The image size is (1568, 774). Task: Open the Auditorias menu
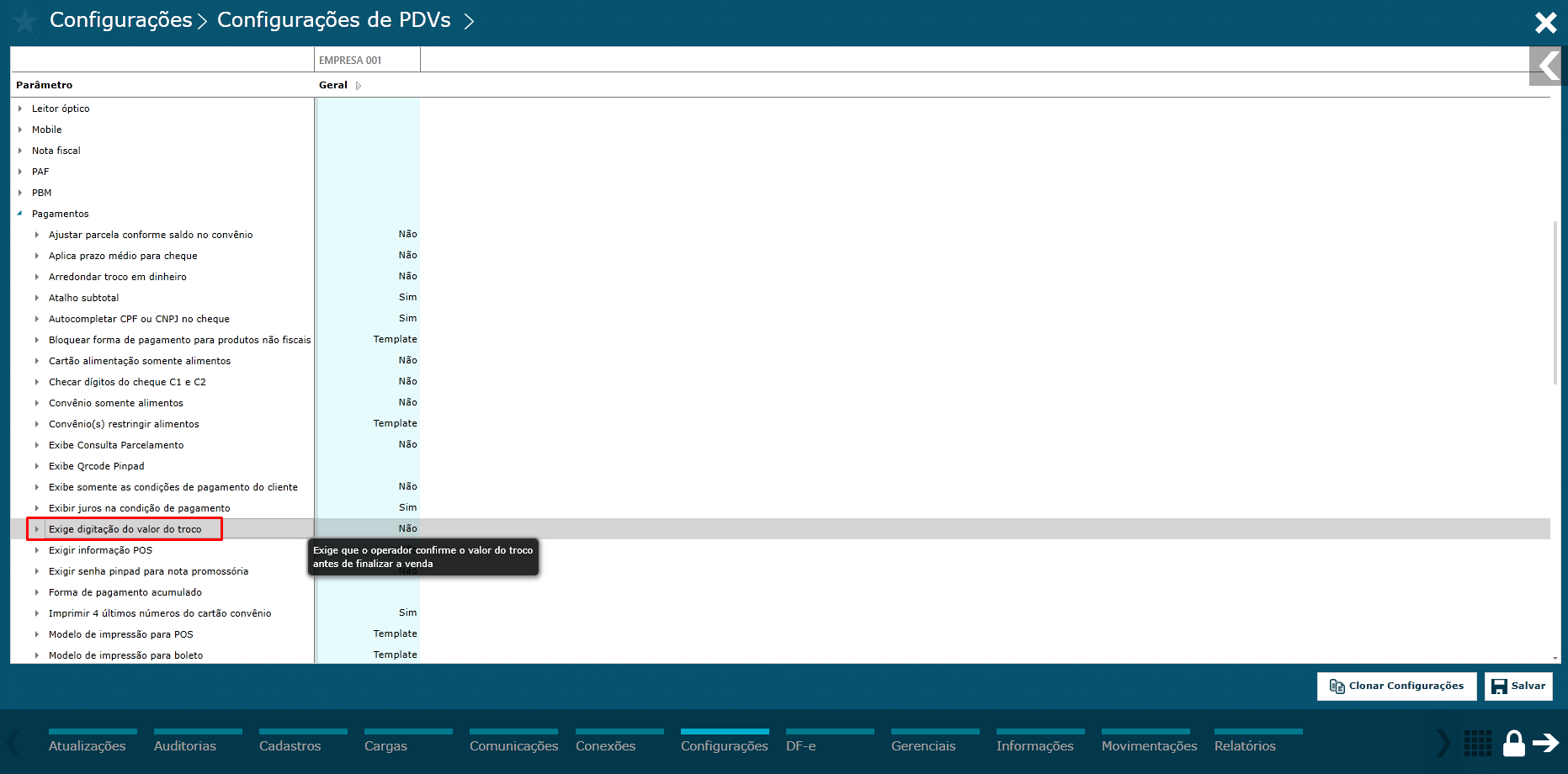(x=185, y=745)
